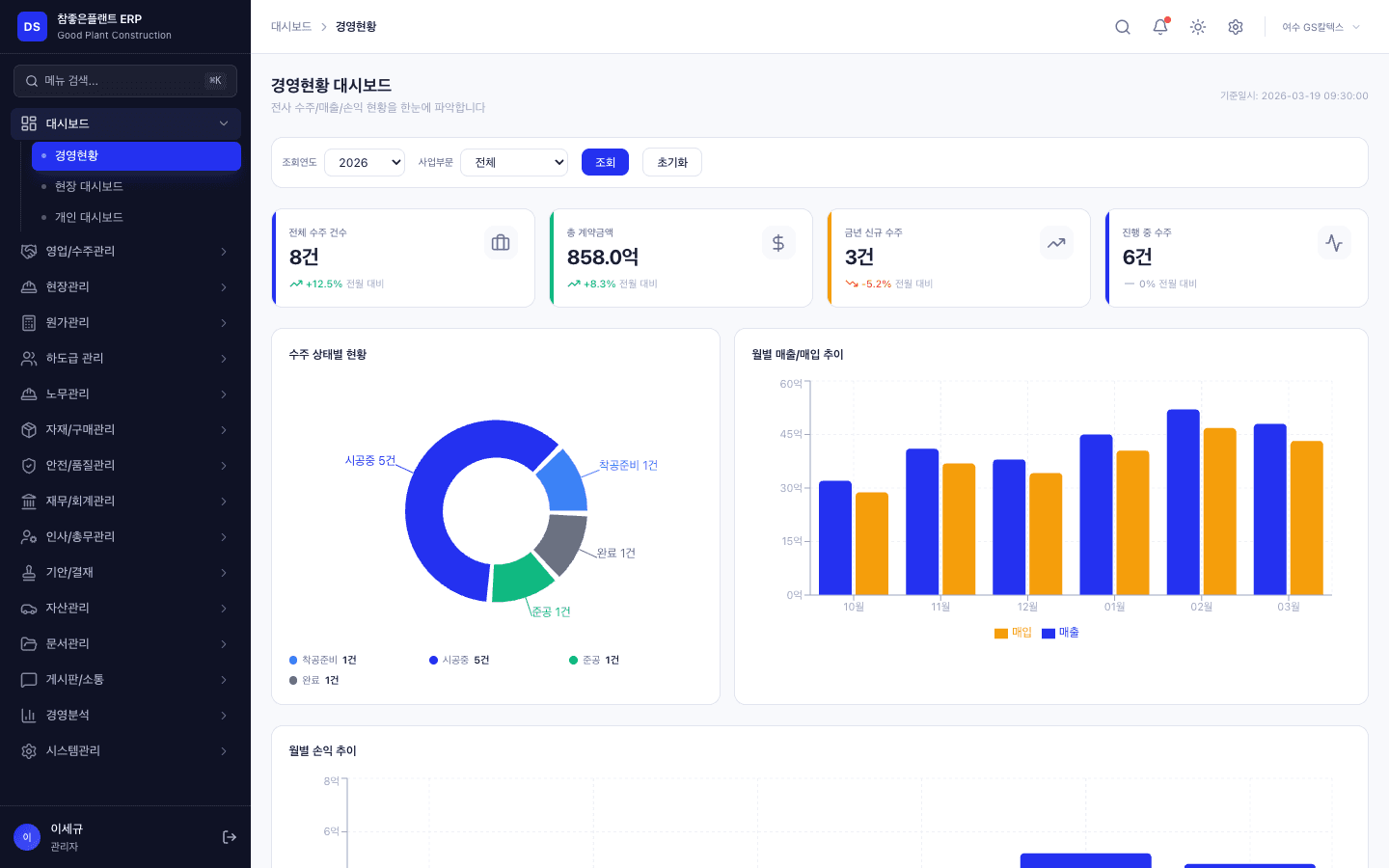Toggle the 매출 blue legend swatch
Viewport: 1389px width, 868px height.
(1049, 634)
